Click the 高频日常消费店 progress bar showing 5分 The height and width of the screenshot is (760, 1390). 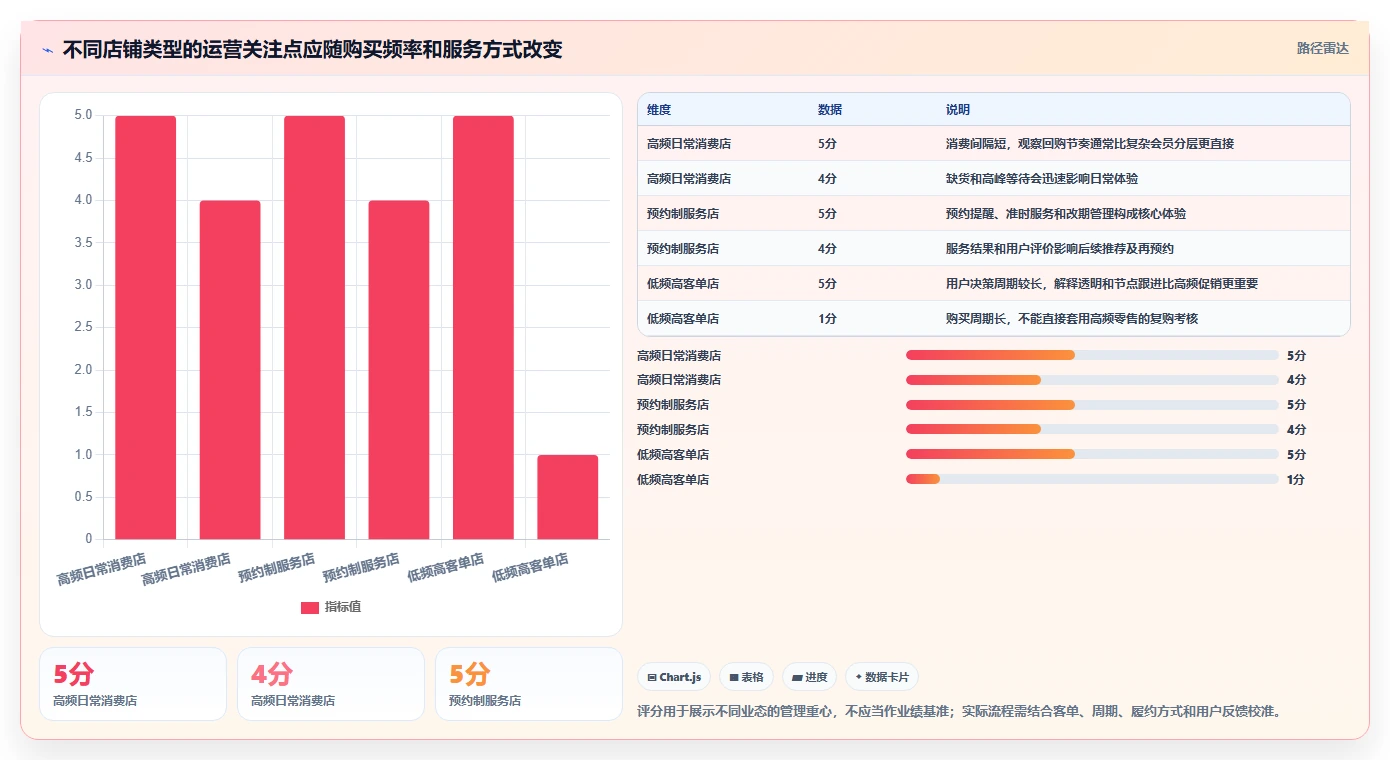click(1092, 355)
